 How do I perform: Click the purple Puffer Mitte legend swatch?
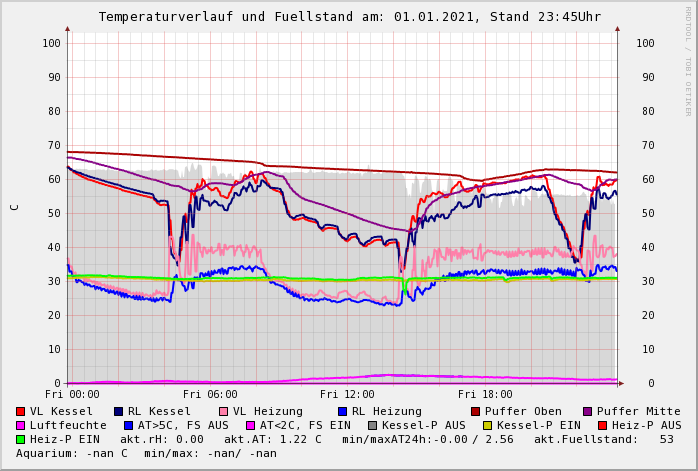(x=587, y=411)
